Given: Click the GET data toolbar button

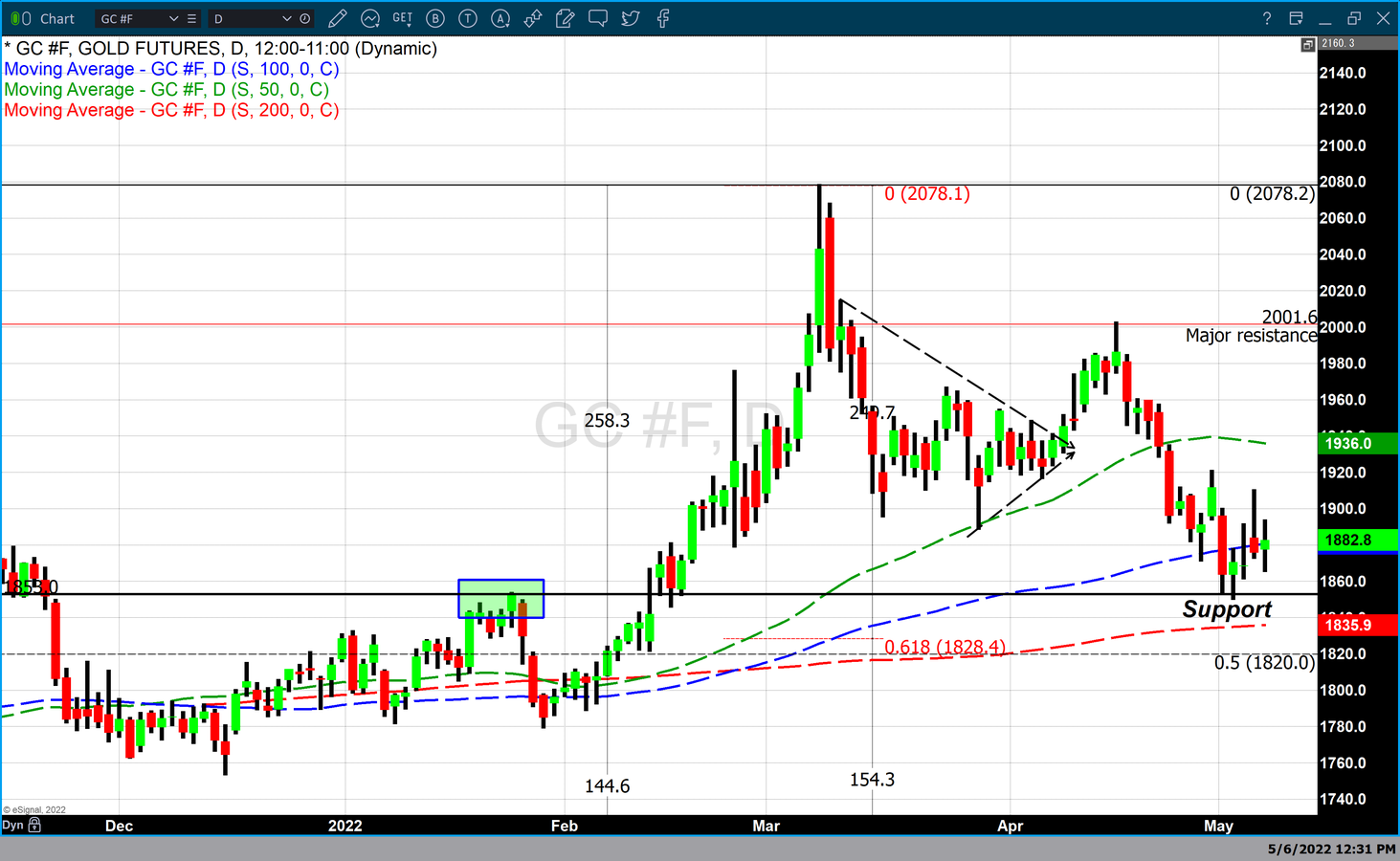Looking at the screenshot, I should tap(403, 18).
